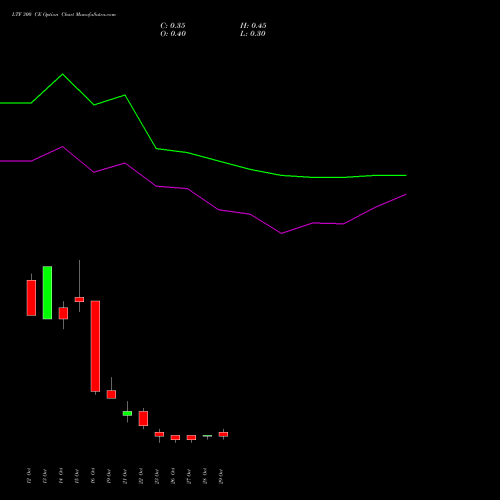
Task: Select the 29 Oct date label
Action: [x=221, y=476]
